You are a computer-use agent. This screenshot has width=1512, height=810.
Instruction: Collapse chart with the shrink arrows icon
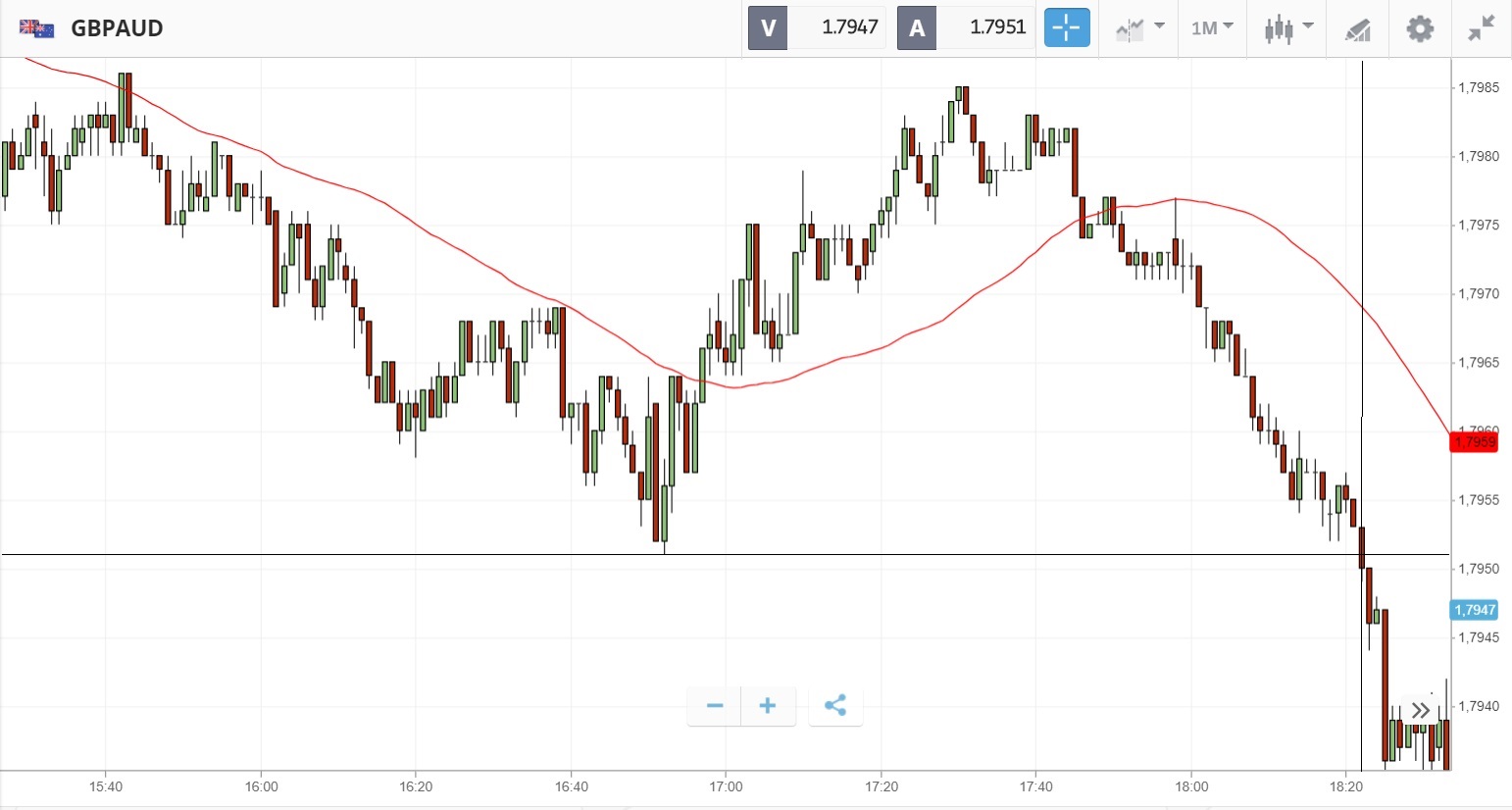pyautogui.click(x=1481, y=28)
